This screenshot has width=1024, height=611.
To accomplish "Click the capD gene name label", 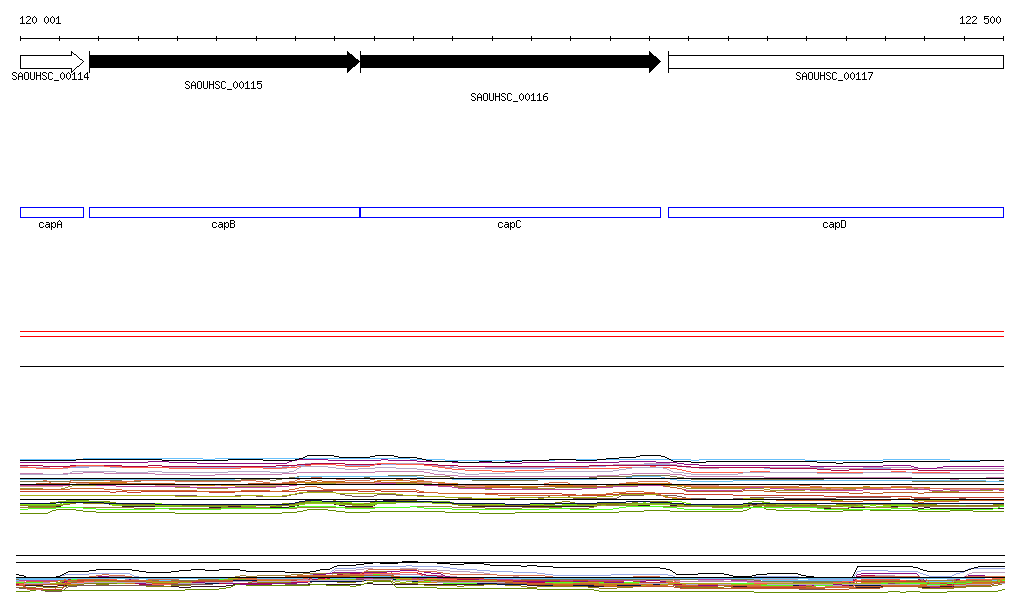I will coord(834,225).
